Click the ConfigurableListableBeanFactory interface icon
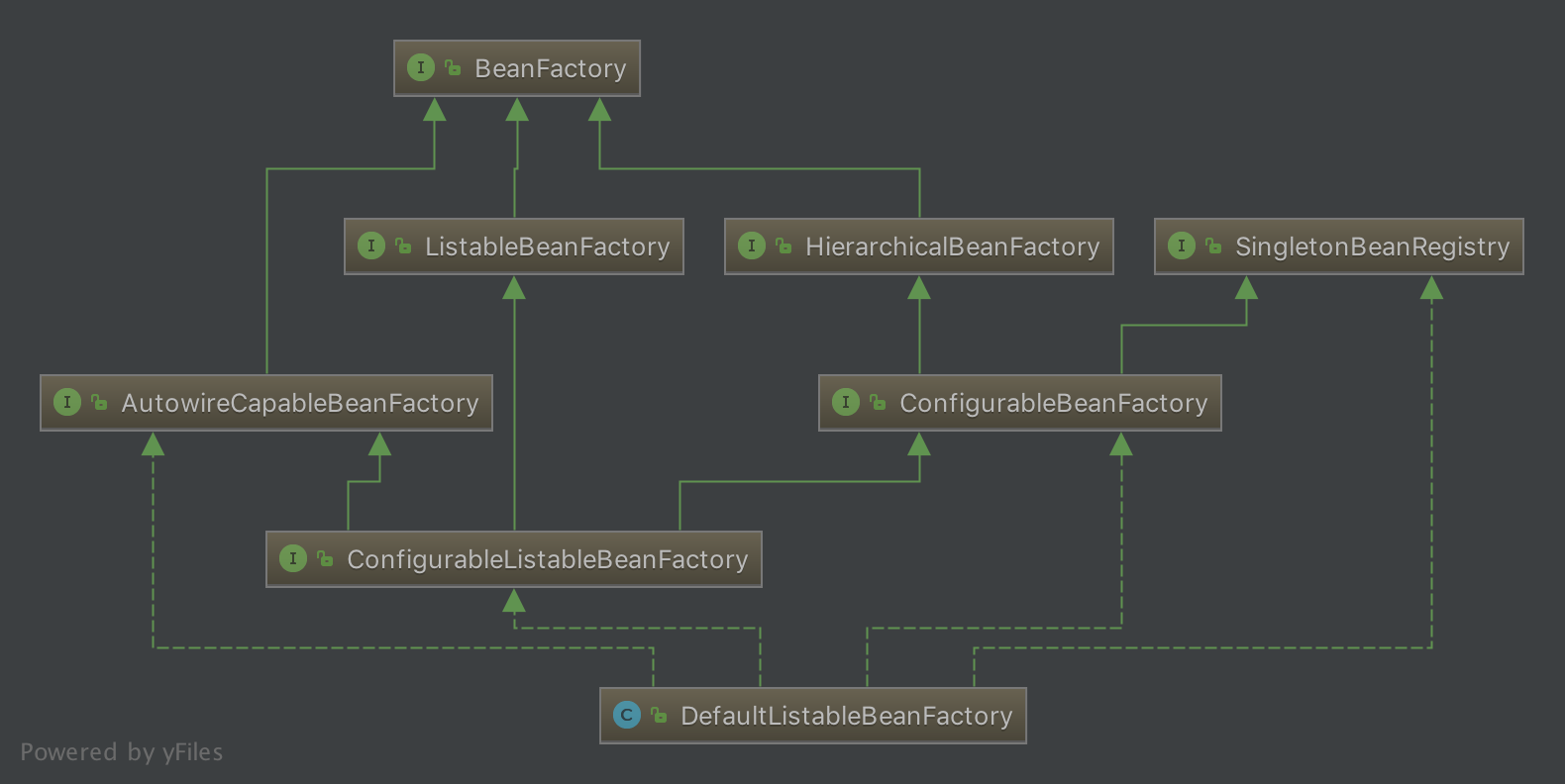Viewport: 1565px width, 784px height. coord(293,558)
